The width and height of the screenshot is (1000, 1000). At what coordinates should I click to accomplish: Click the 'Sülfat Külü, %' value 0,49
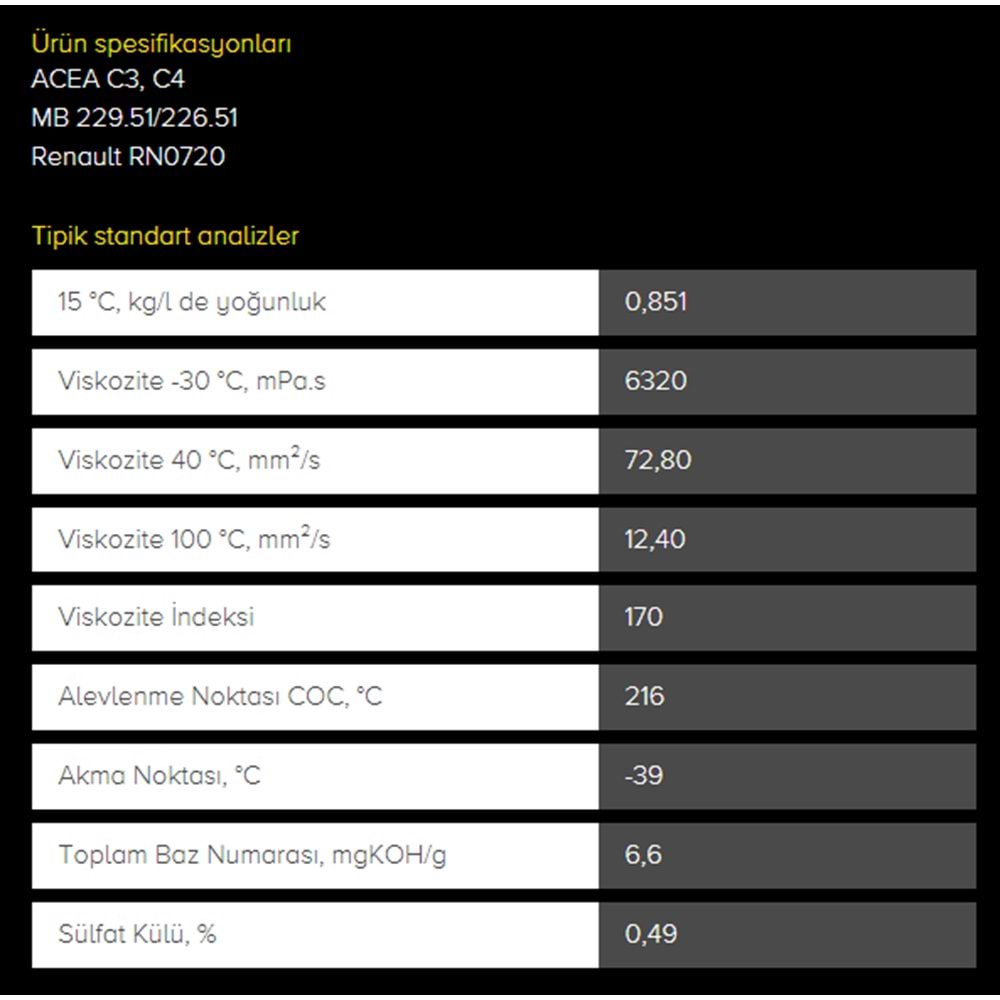coord(651,934)
